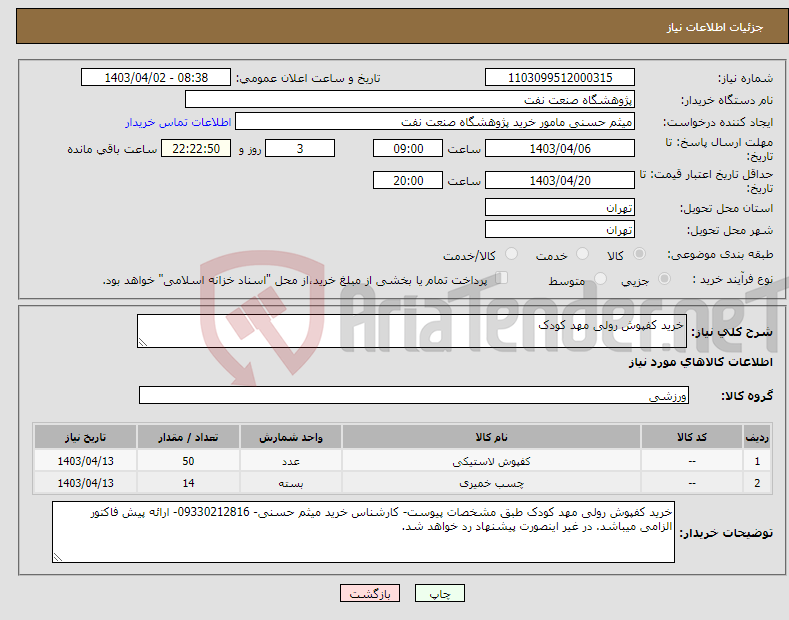
Task: Click the شماره نیاز number field
Action: coord(560,78)
